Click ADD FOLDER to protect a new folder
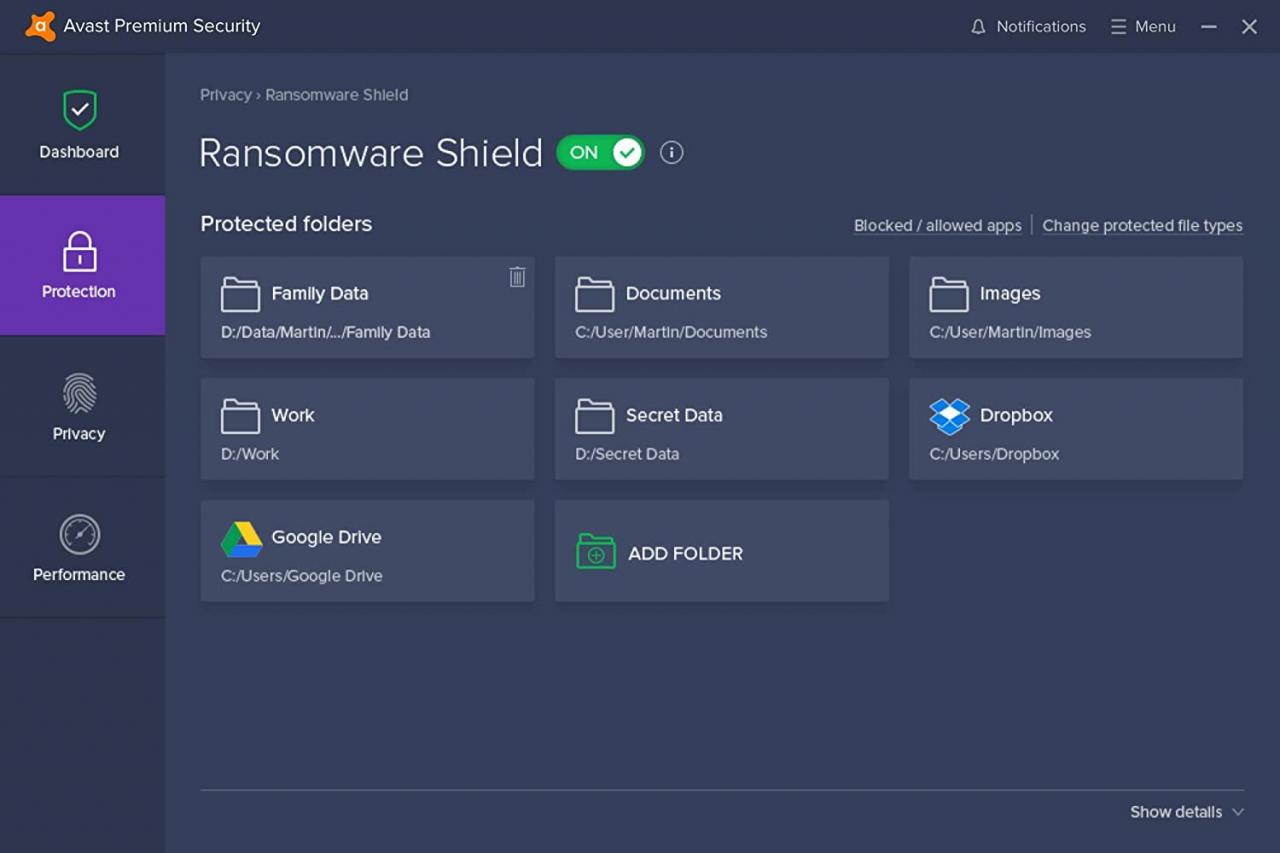The image size is (1280, 853). click(721, 551)
